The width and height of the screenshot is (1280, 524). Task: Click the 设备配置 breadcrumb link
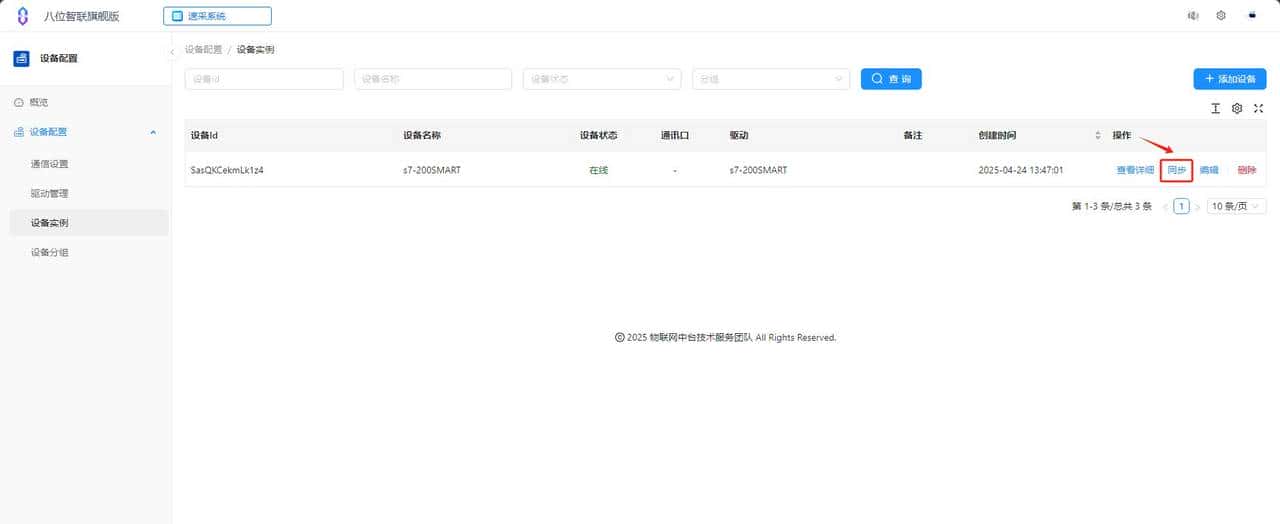pyautogui.click(x=204, y=49)
